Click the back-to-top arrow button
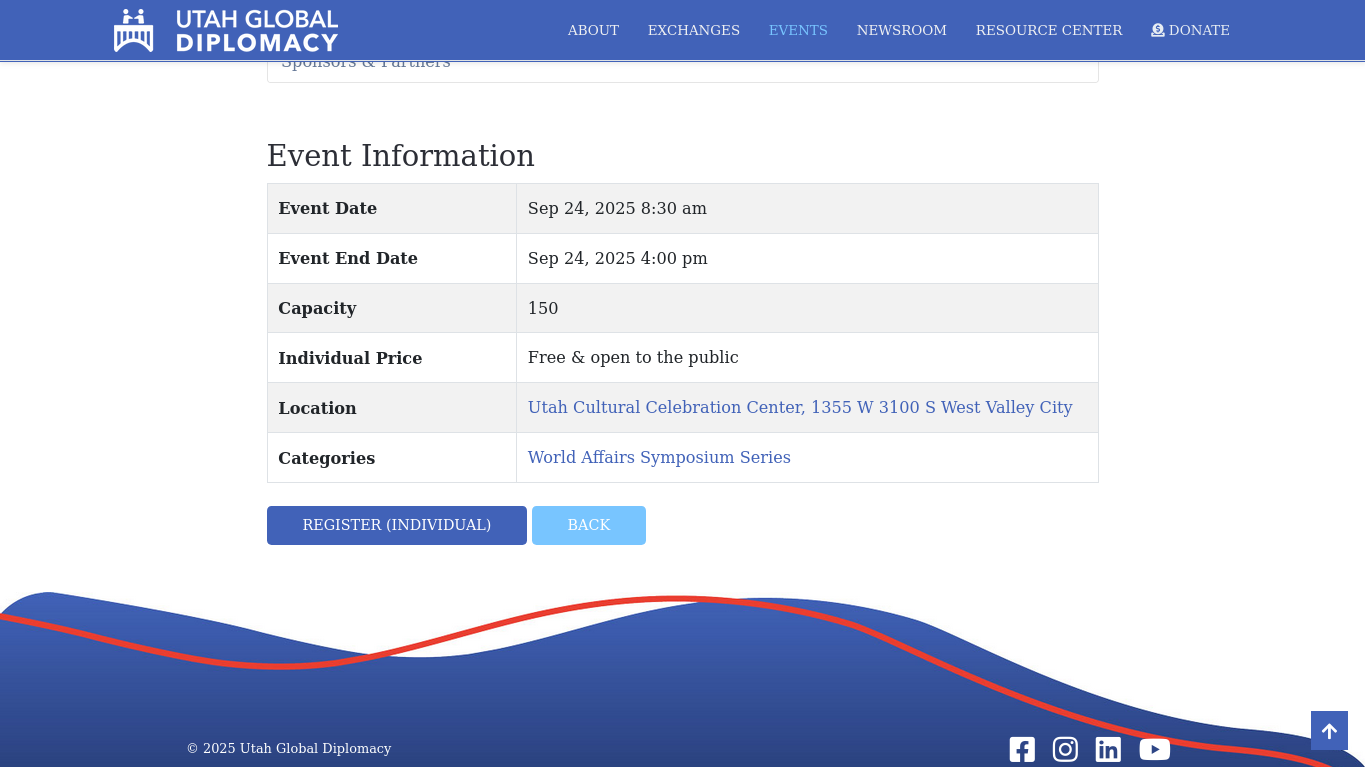 (x=1329, y=731)
